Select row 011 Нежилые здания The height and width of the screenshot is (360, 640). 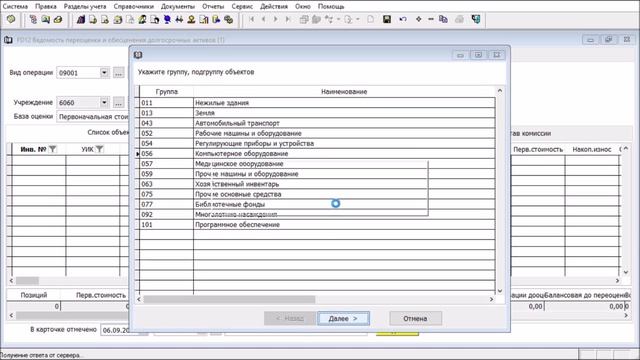pos(317,103)
